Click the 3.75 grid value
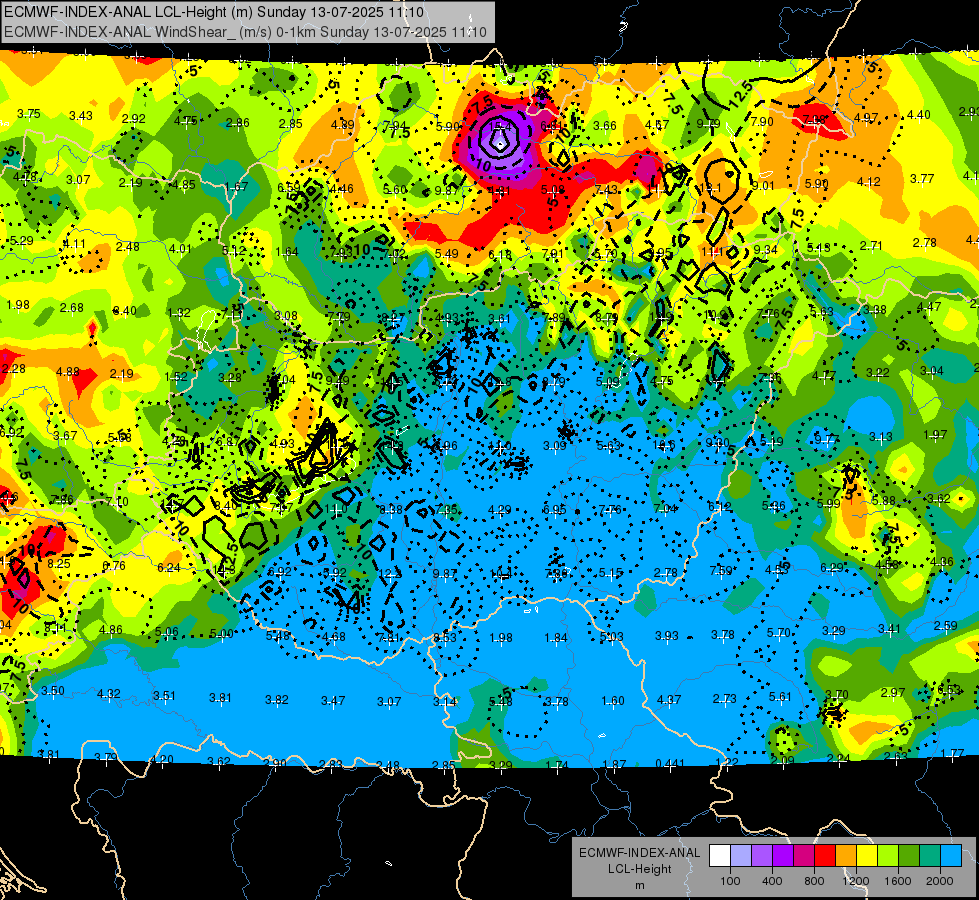Viewport: 979px width, 900px height. tap(29, 114)
